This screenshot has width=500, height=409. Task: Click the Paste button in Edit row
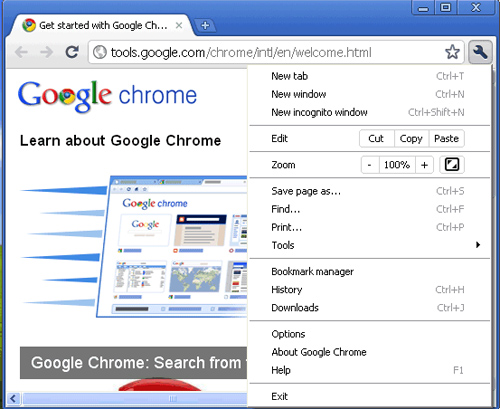pos(447,138)
